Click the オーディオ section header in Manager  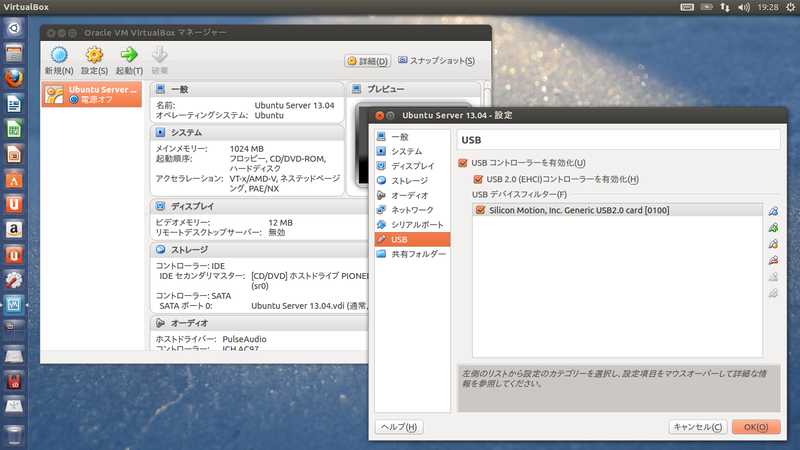(259, 323)
